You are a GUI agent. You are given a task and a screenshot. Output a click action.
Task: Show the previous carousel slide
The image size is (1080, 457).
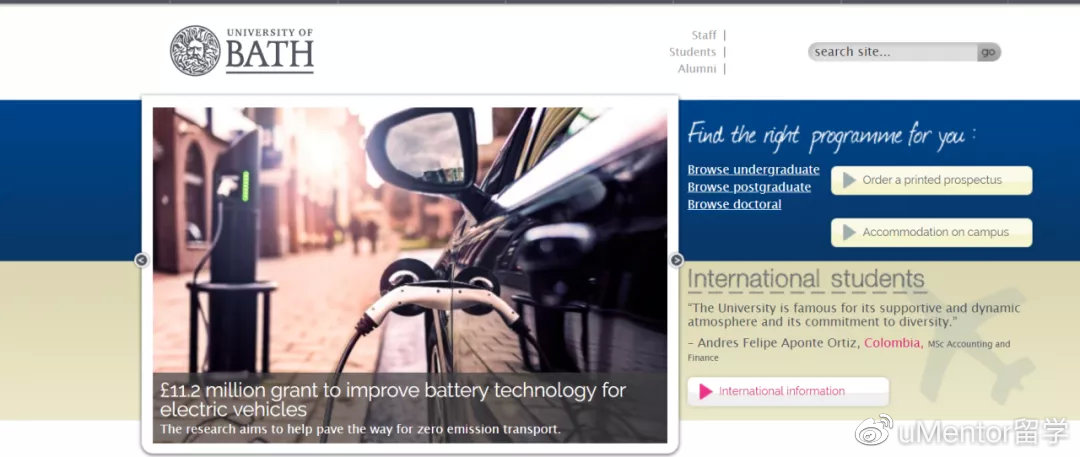tap(142, 260)
